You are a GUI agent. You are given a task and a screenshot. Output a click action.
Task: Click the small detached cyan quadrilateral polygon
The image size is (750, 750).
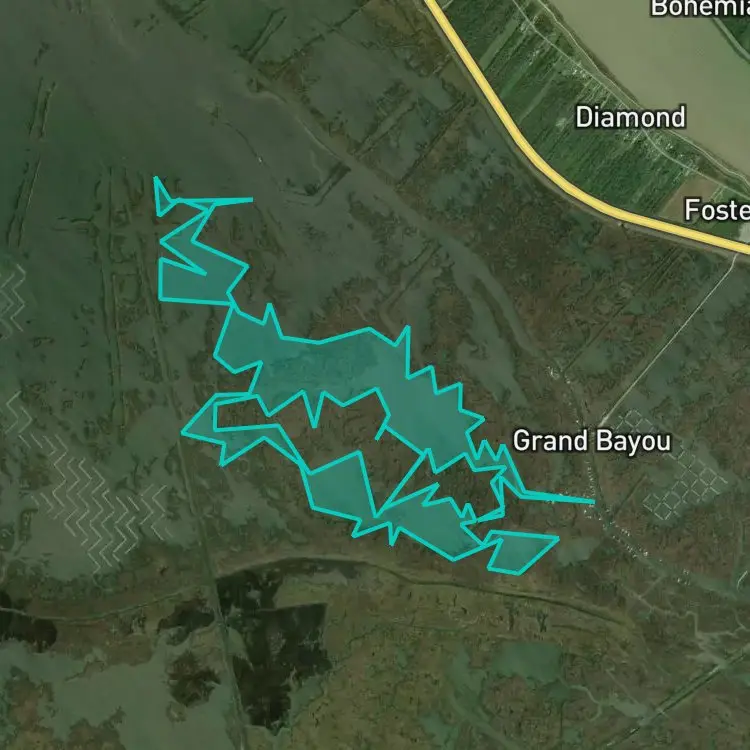pos(522,551)
